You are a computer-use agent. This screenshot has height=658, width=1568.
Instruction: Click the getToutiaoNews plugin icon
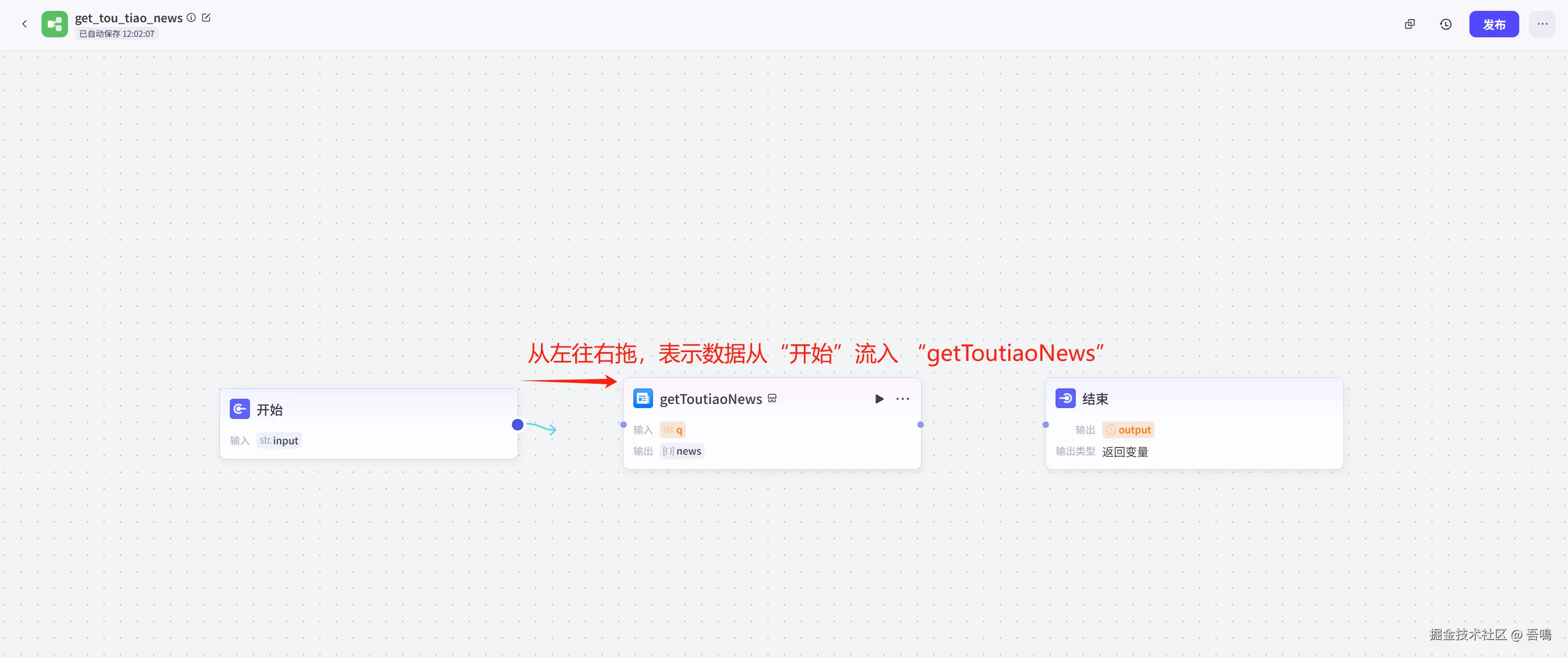(x=643, y=398)
